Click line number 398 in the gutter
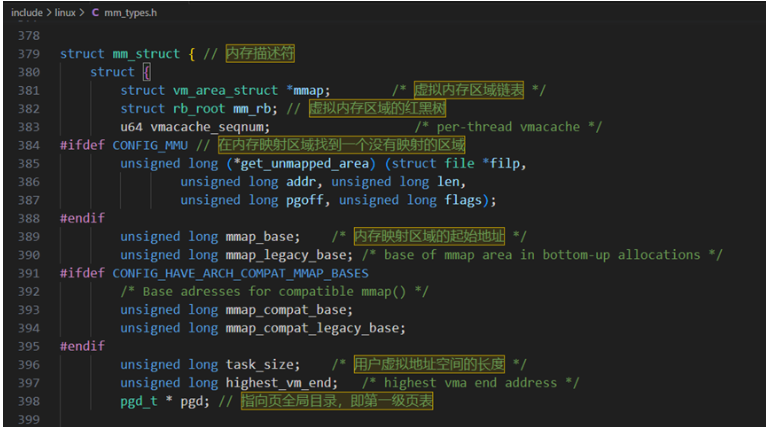The height and width of the screenshot is (427, 766). 29,401
